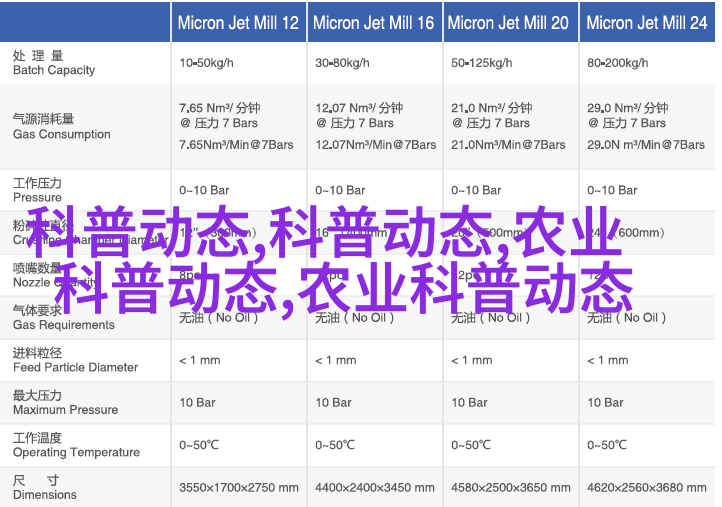Click the 80-200kg/h batch capacity value
The width and height of the screenshot is (722, 507).
(617, 63)
